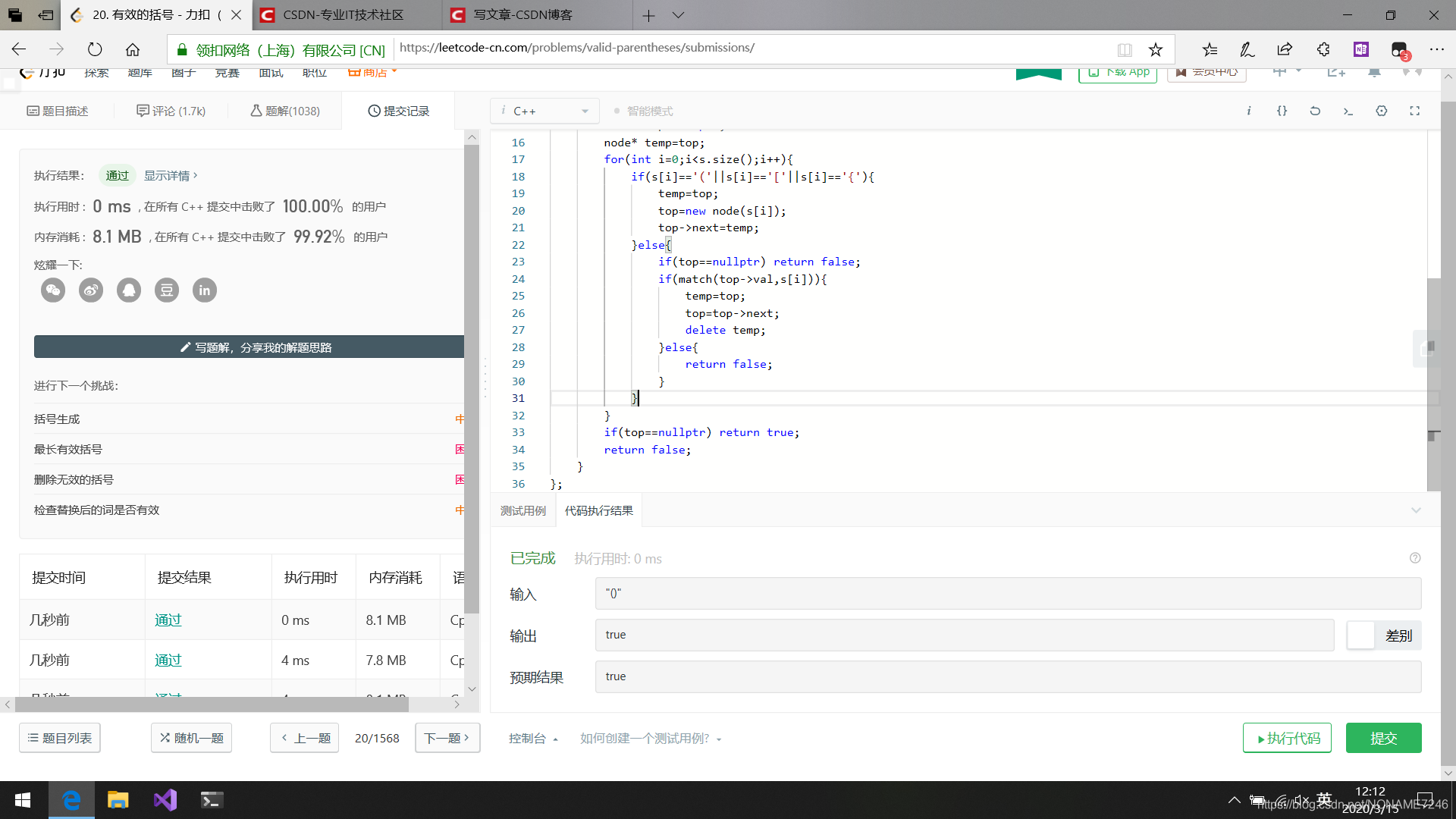The height and width of the screenshot is (819, 1456).
Task: Share result via the QQ icon
Action: (x=129, y=290)
